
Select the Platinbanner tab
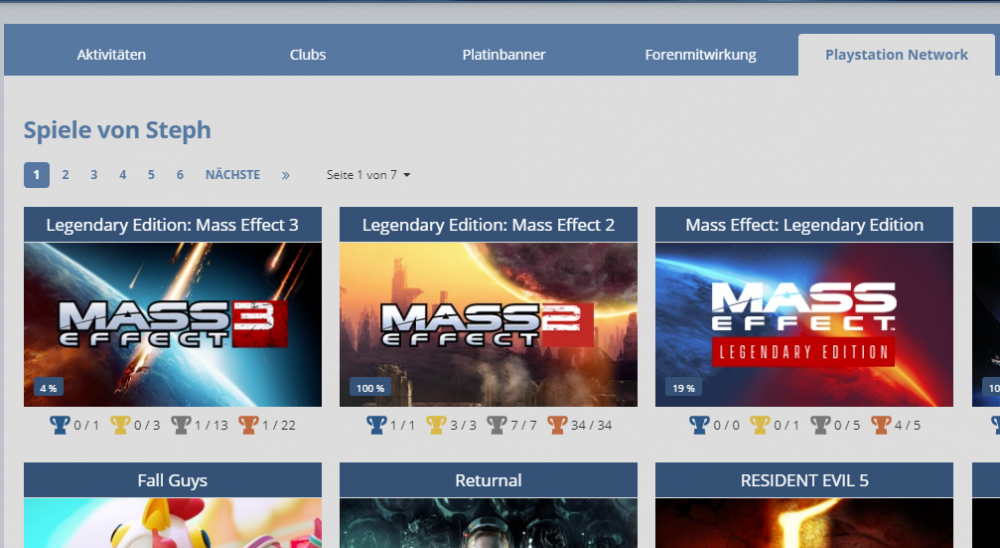(x=504, y=55)
